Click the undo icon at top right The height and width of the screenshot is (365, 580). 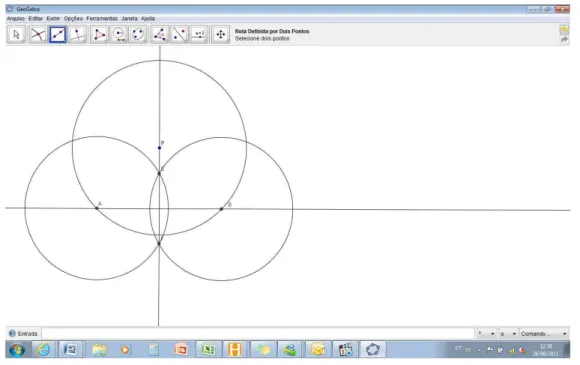[564, 29]
